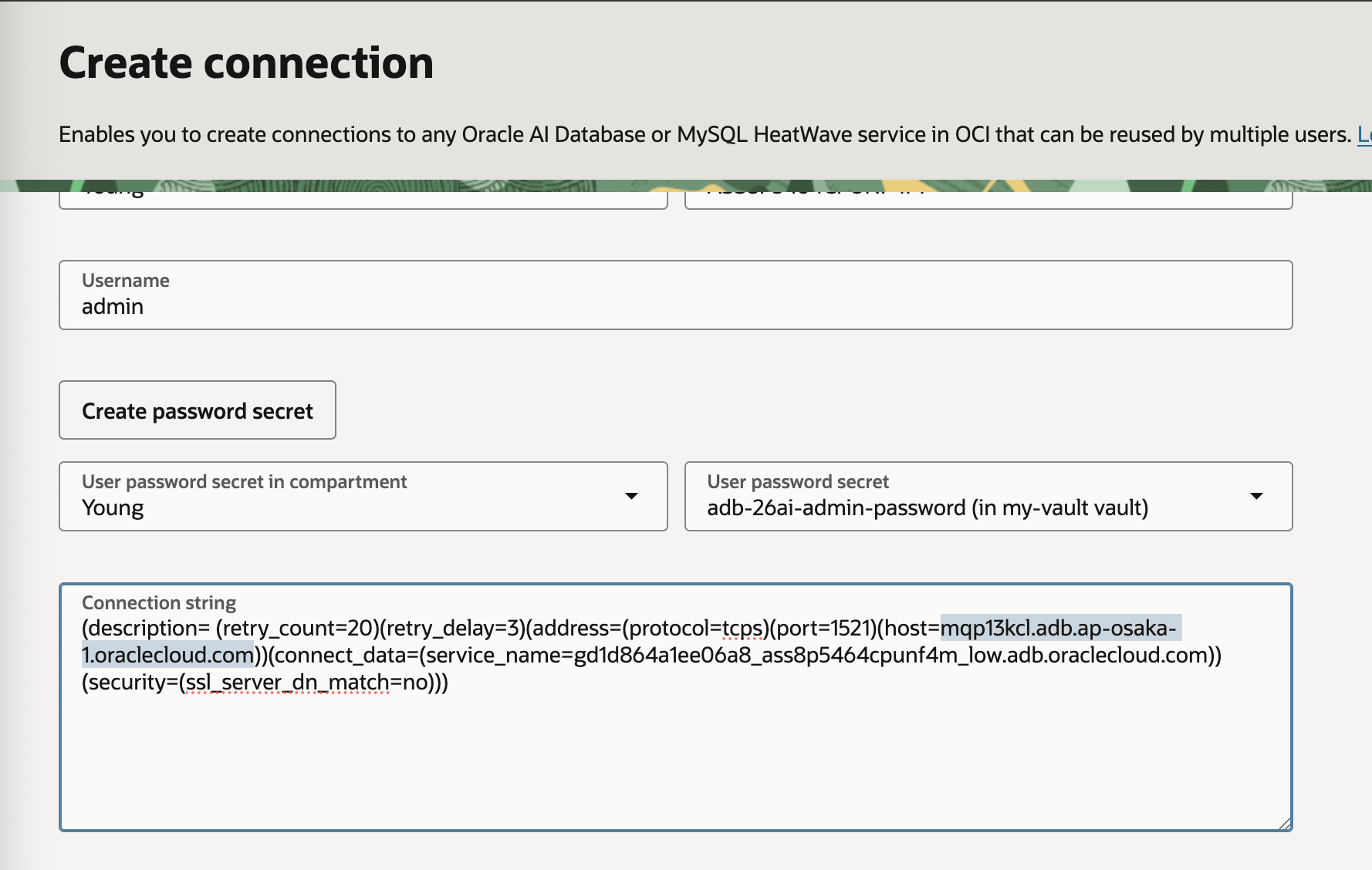The width and height of the screenshot is (1372, 870).
Task: Open the Learn more link
Action: click(x=1363, y=134)
